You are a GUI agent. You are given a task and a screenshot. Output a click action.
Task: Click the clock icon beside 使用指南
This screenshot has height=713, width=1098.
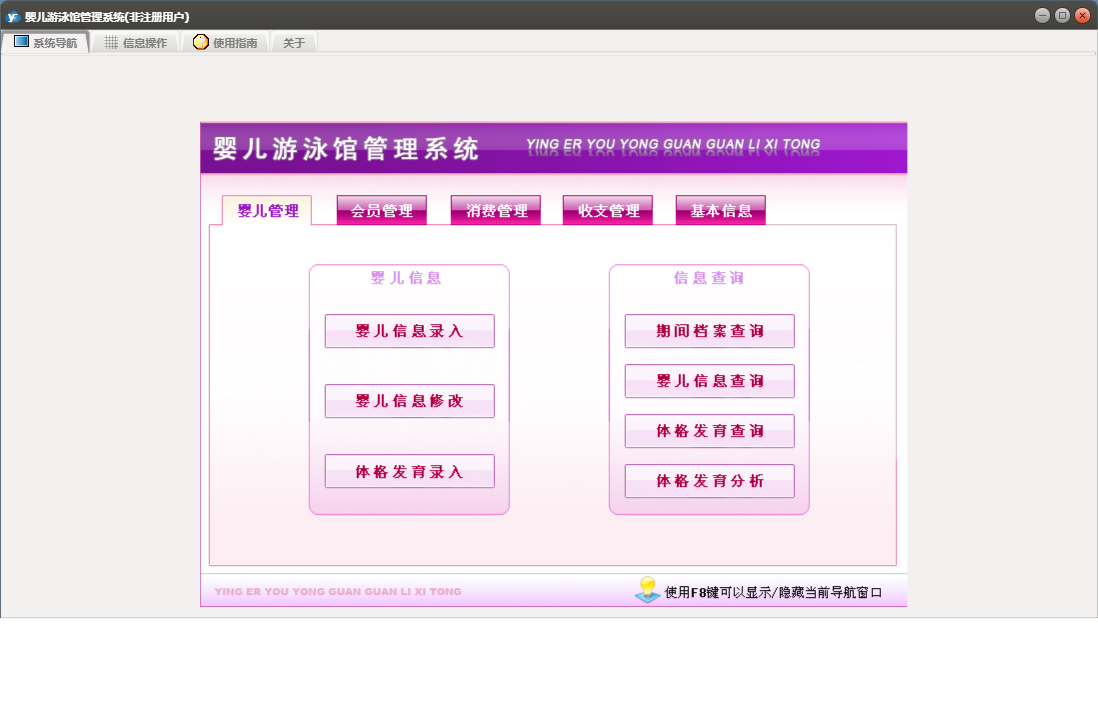click(200, 42)
